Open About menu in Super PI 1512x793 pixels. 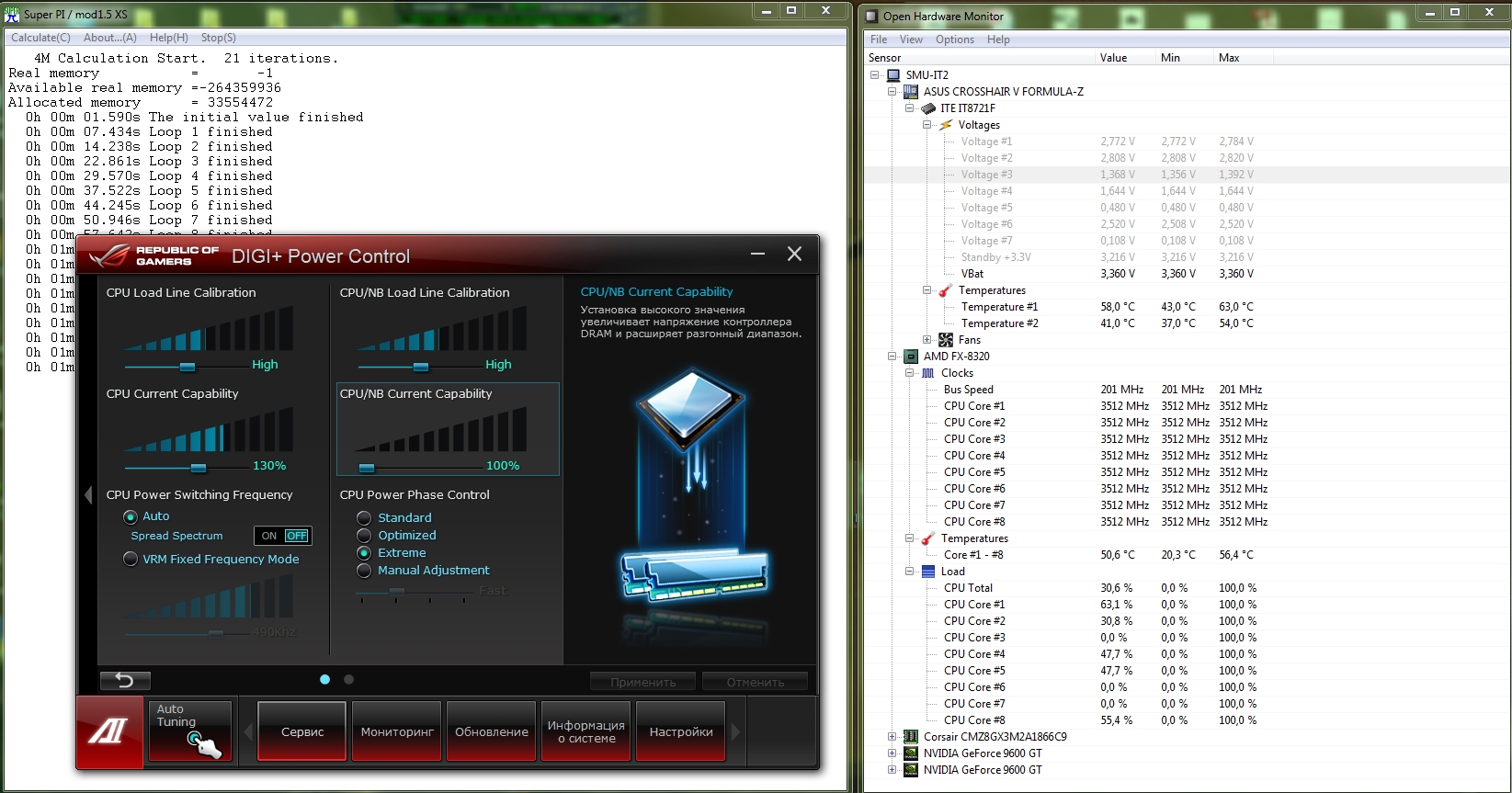[x=110, y=38]
